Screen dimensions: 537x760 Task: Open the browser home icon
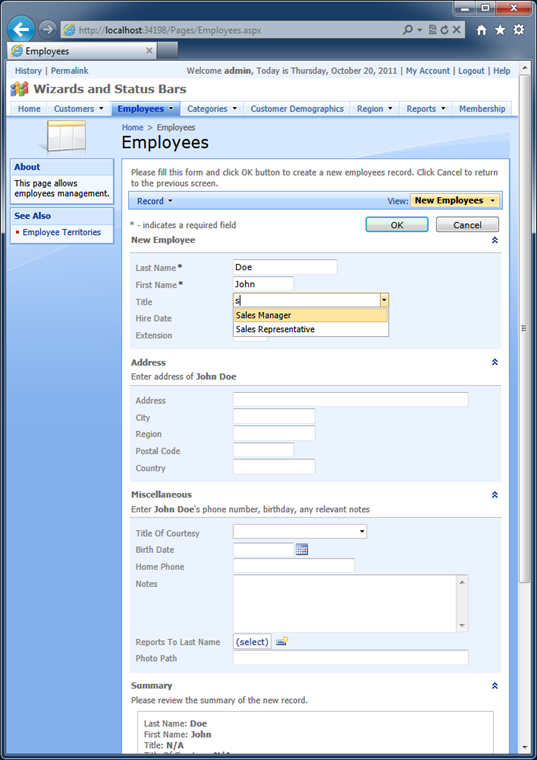481,30
